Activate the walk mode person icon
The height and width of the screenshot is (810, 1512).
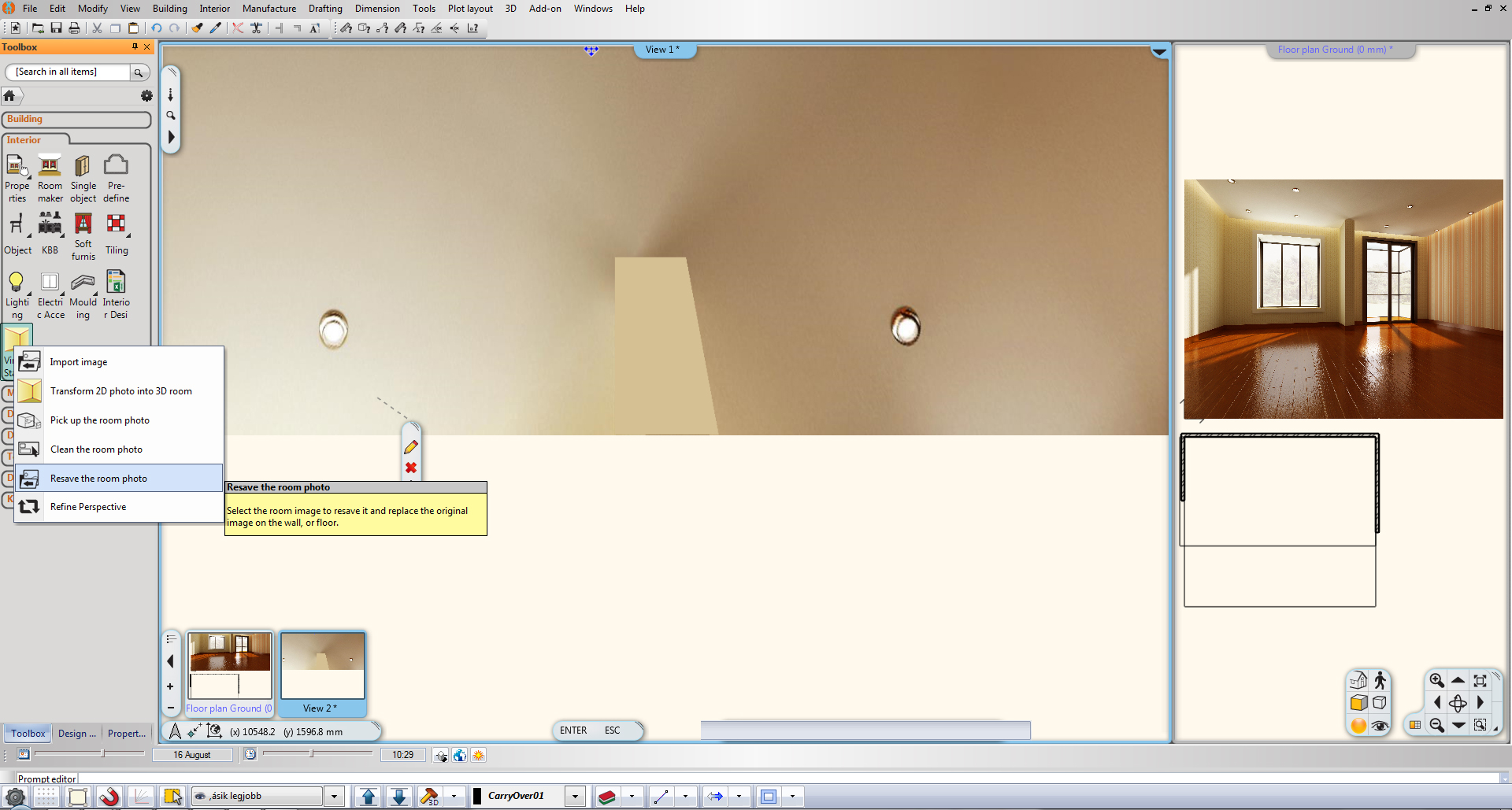coord(1380,681)
